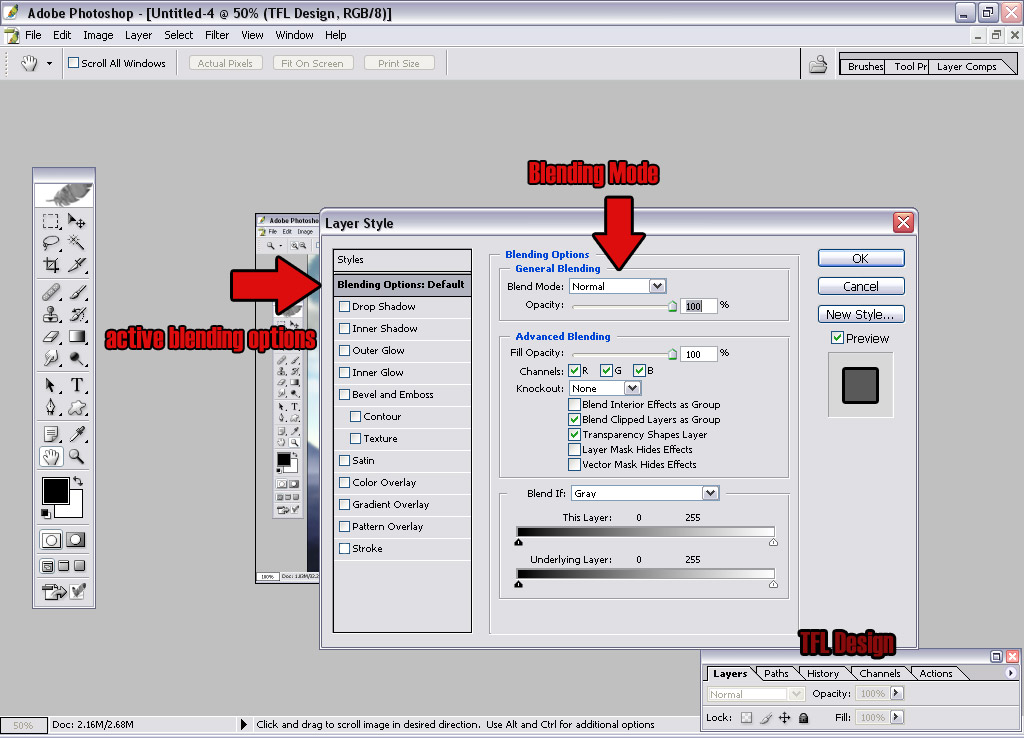The width and height of the screenshot is (1024, 738).
Task: Enable the Bevel and Emboss style
Action: pyautogui.click(x=344, y=394)
